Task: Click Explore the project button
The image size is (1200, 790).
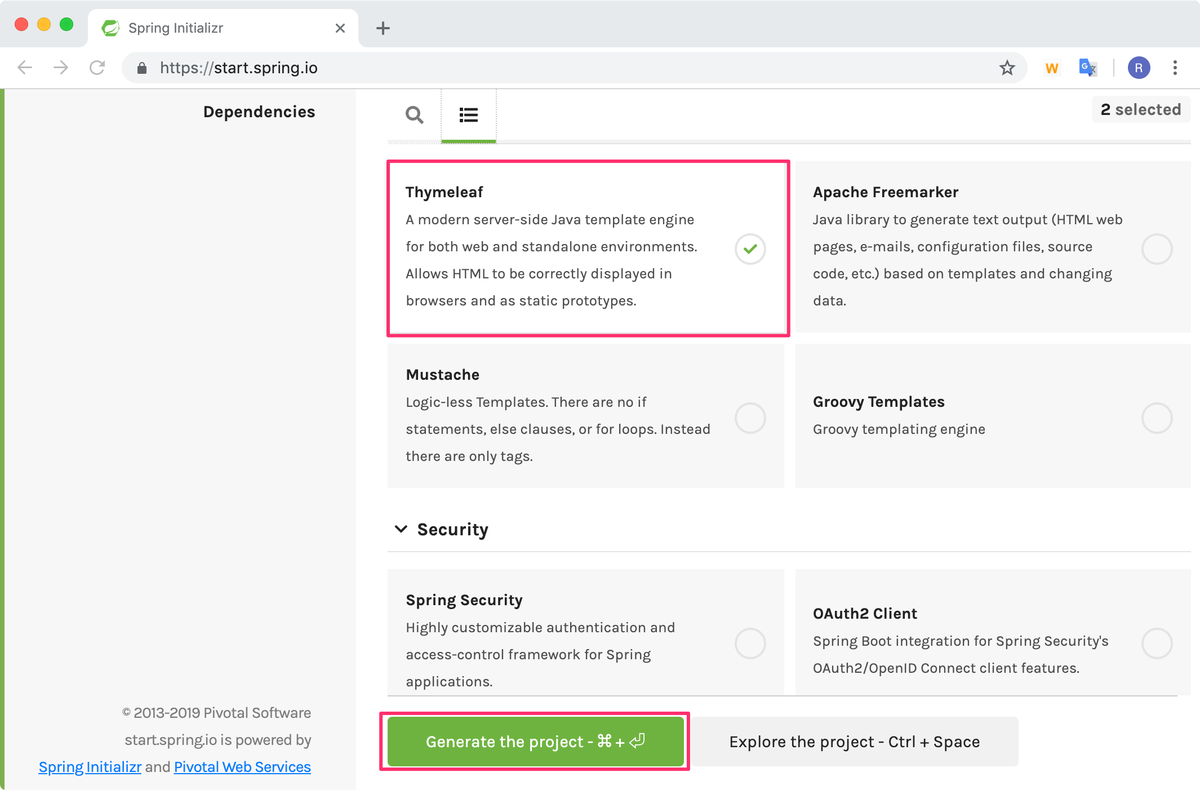Action: 854,741
